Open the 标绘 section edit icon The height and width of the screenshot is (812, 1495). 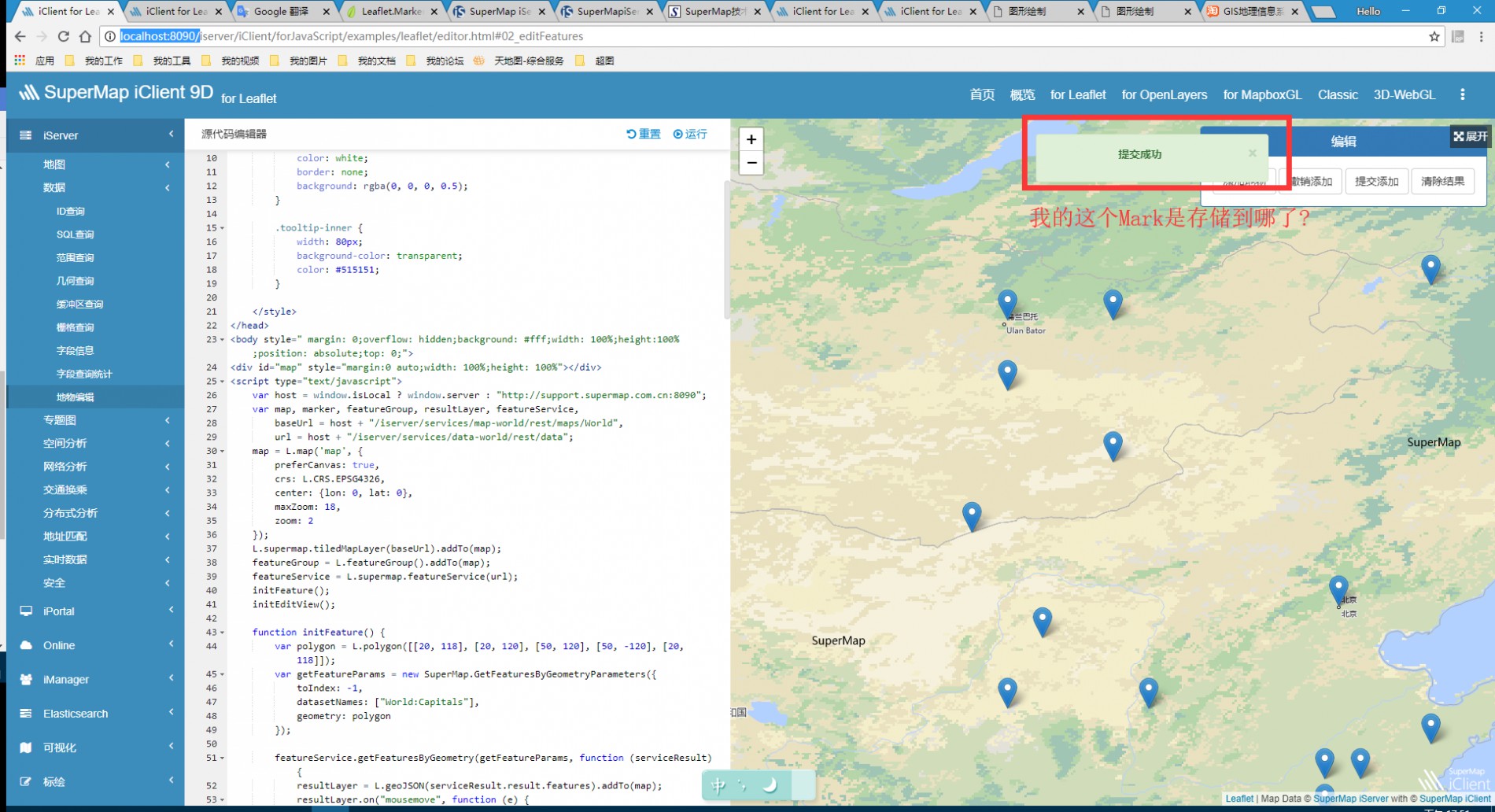(x=26, y=781)
